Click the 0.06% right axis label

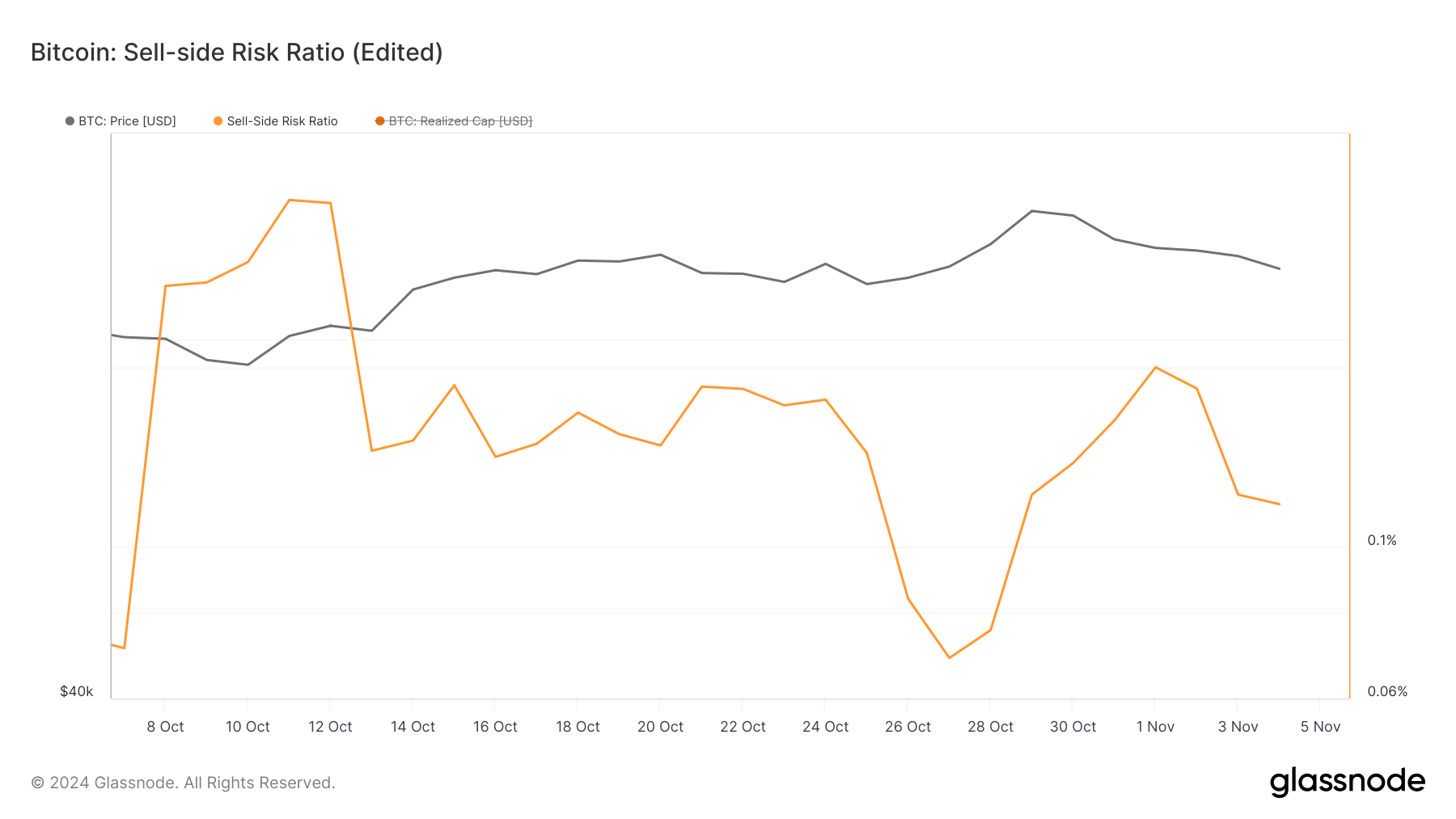pos(1387,691)
